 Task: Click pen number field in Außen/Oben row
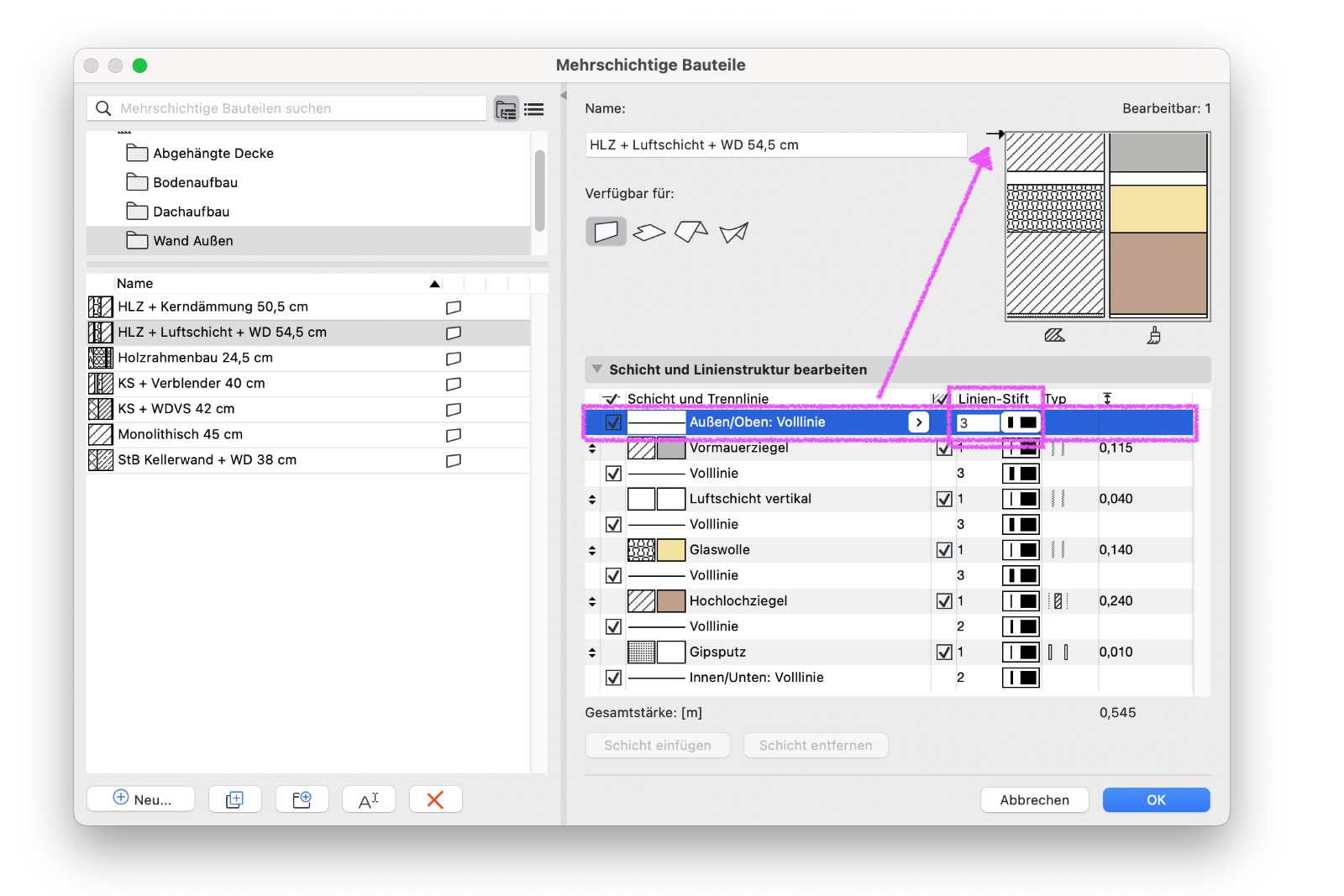pyautogui.click(x=979, y=423)
